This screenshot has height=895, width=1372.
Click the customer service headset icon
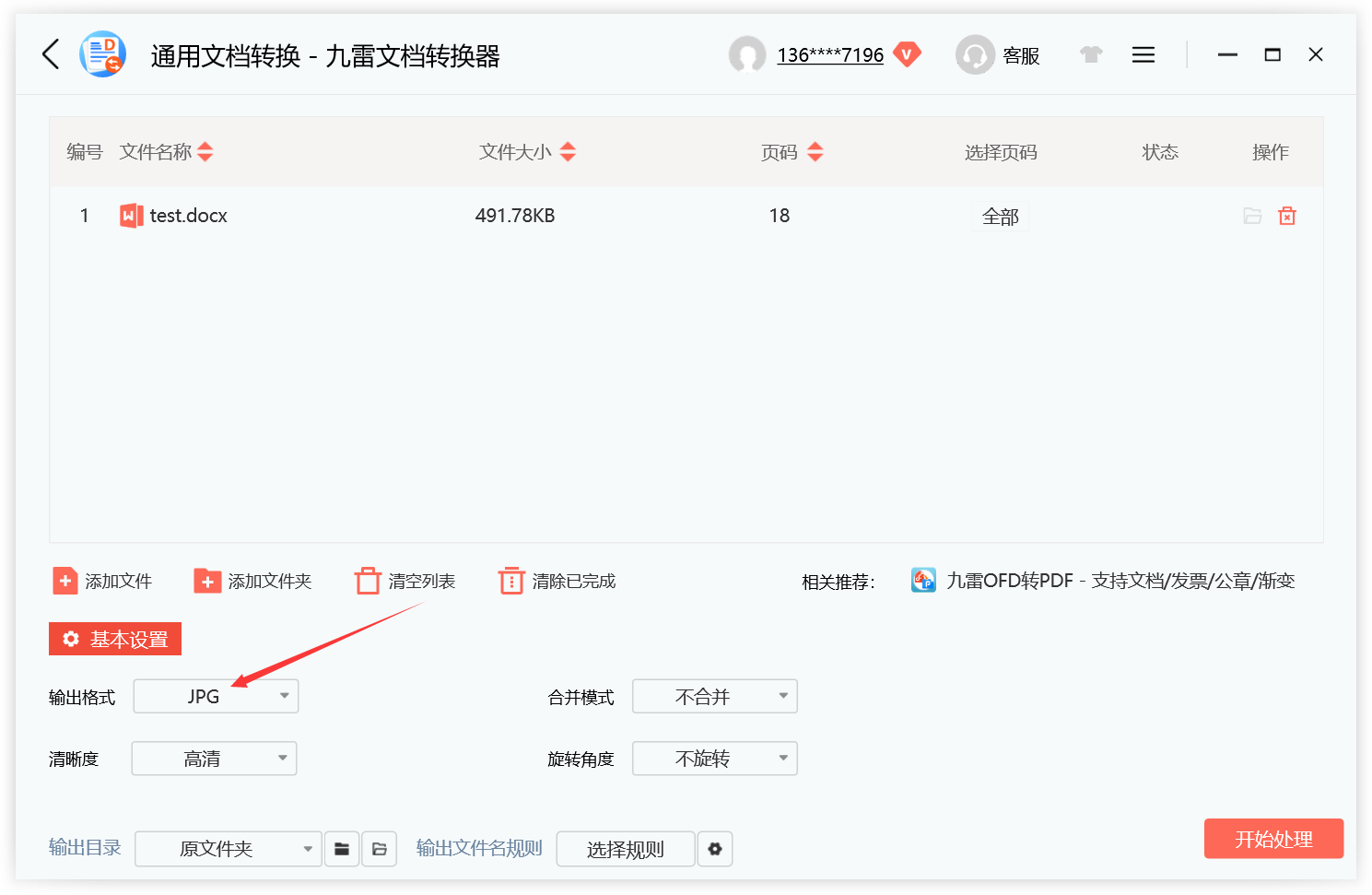[975, 54]
